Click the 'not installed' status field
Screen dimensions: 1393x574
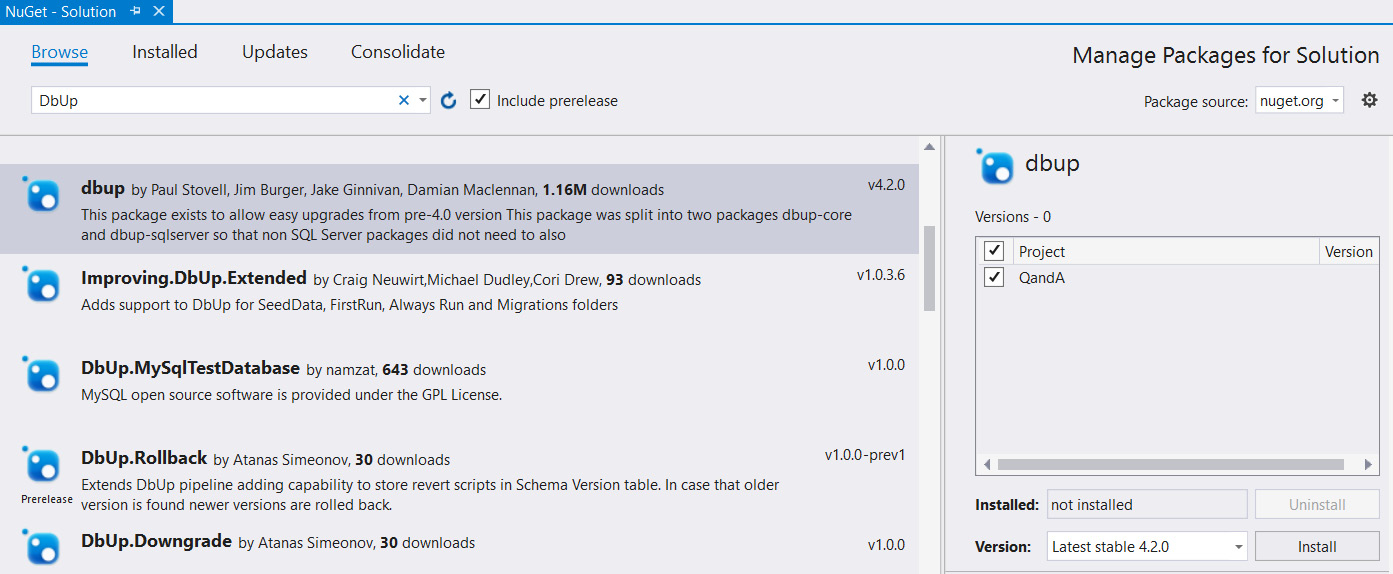click(1147, 504)
